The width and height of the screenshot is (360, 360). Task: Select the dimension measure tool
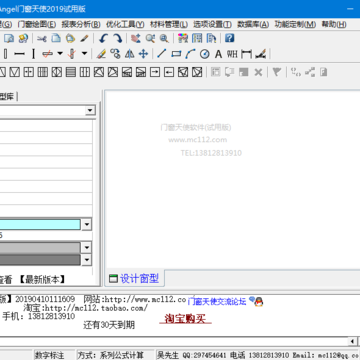pyautogui.click(x=246, y=54)
